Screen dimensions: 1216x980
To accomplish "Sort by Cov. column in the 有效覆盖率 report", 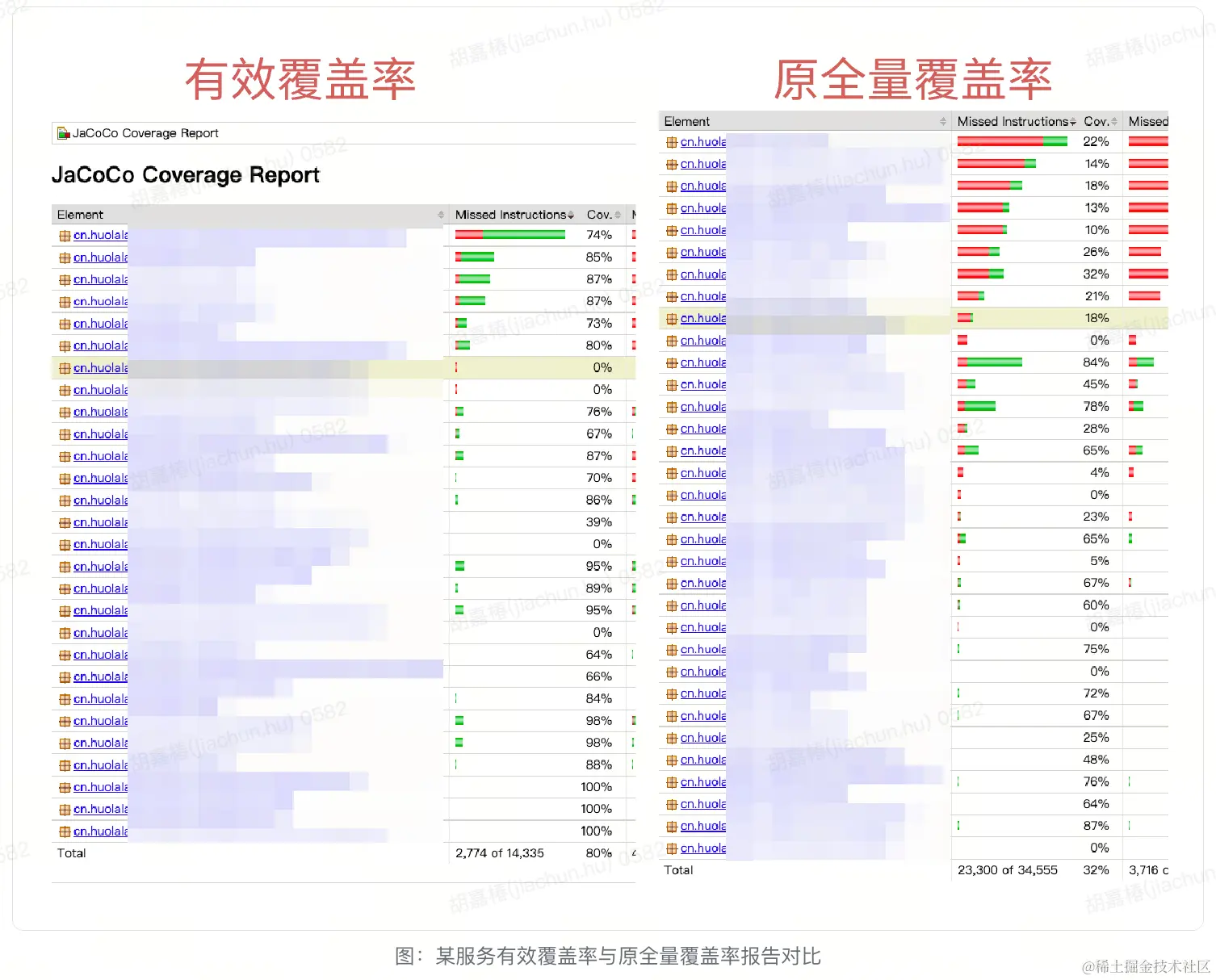I will 602,215.
